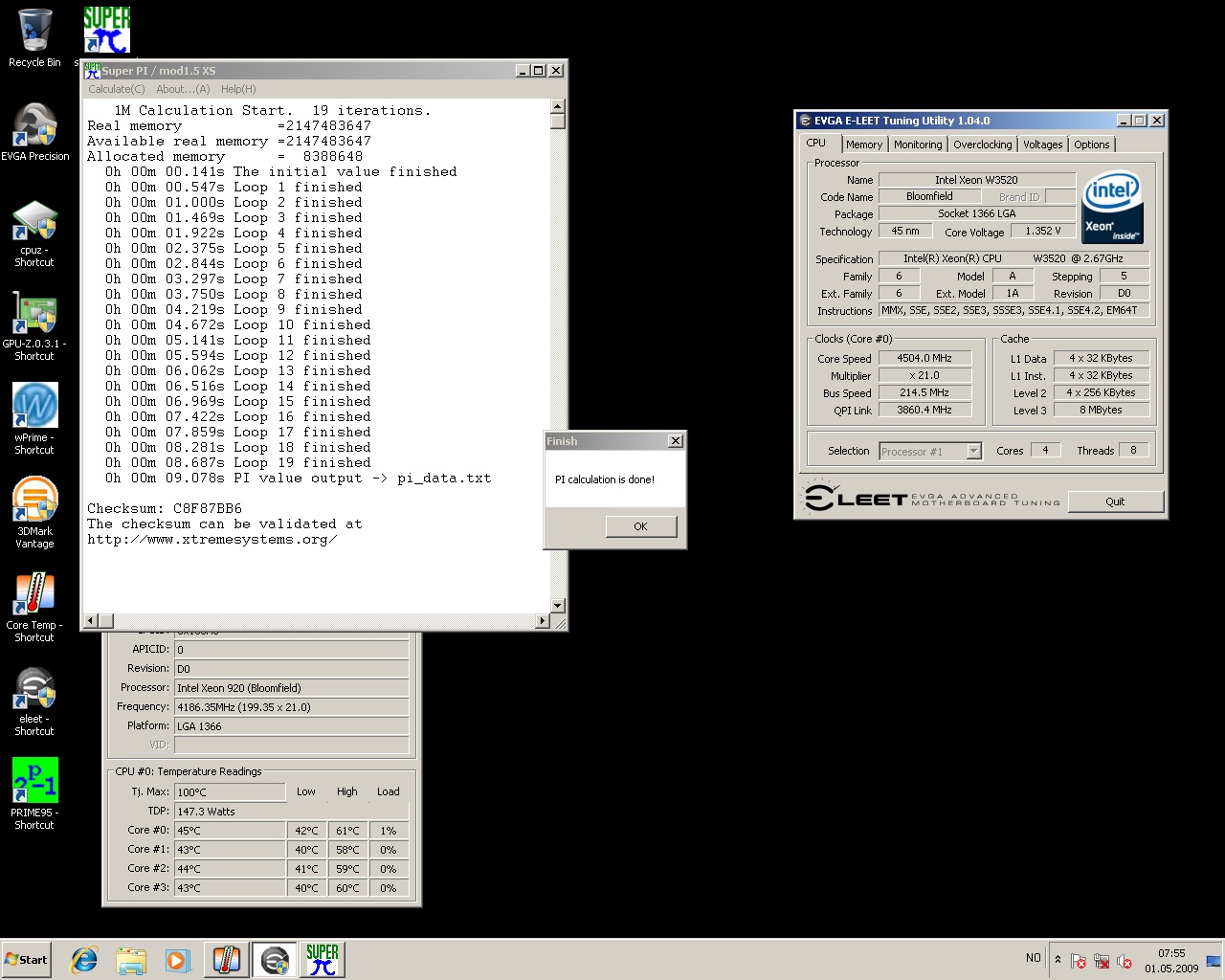Click the Tj. Max 100°C field

(230, 792)
